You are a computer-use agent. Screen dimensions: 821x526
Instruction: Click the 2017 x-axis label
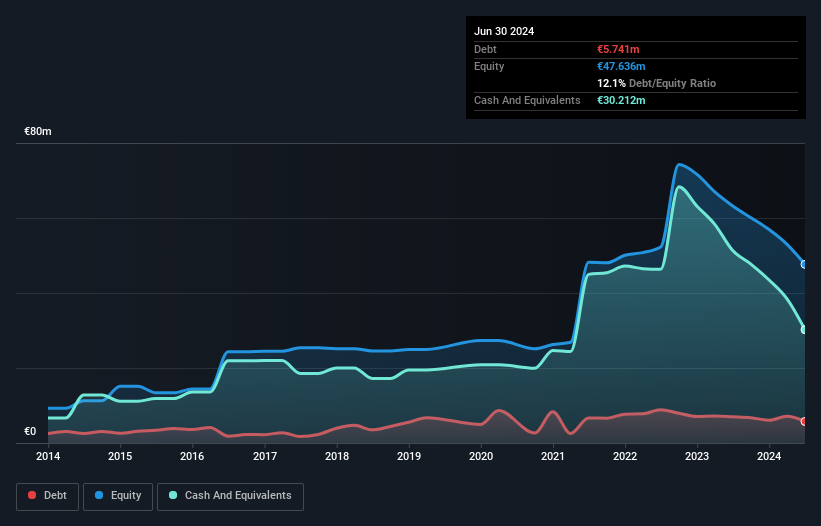[265, 456]
